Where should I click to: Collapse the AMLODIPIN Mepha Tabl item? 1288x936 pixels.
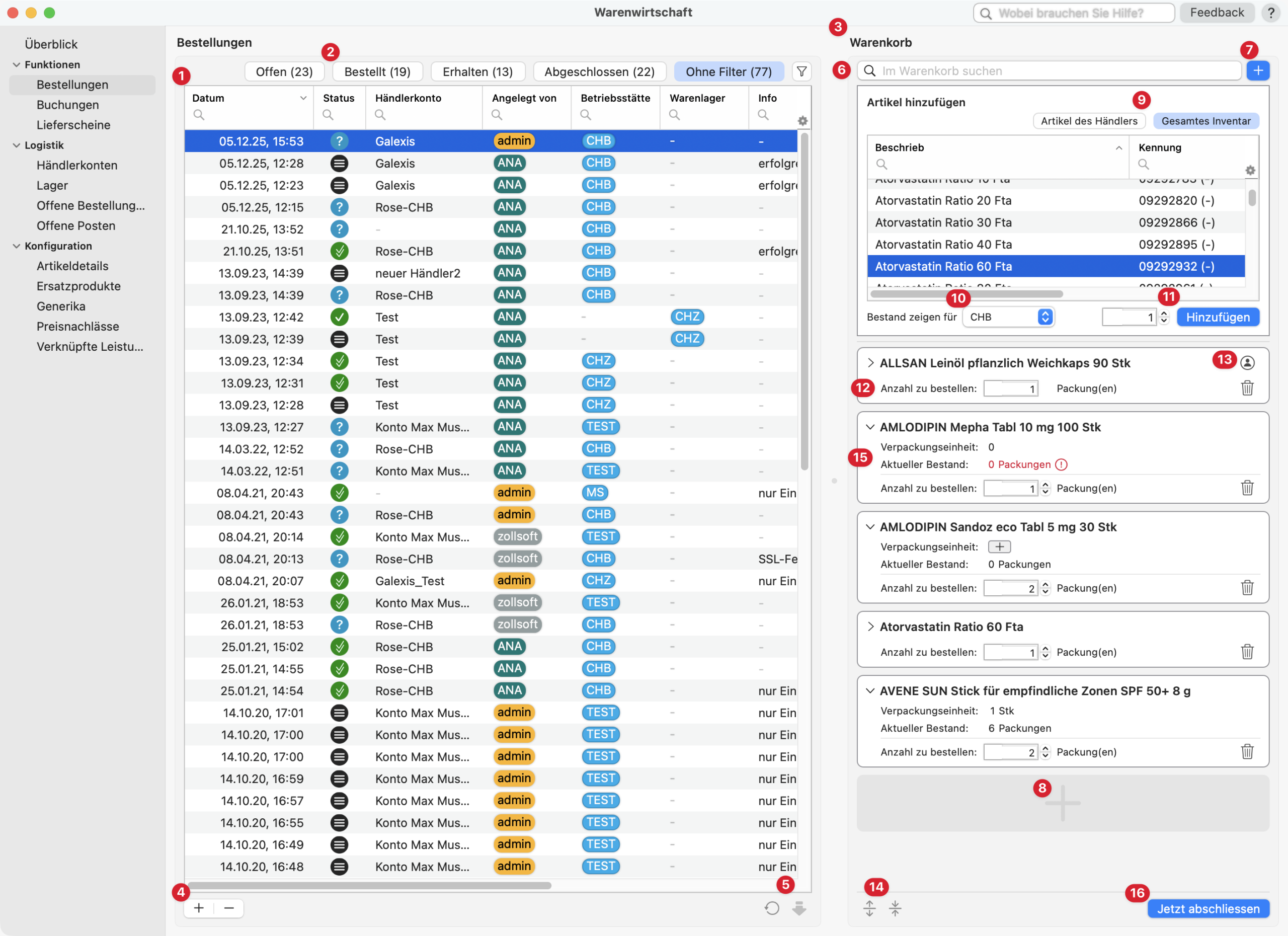870,427
